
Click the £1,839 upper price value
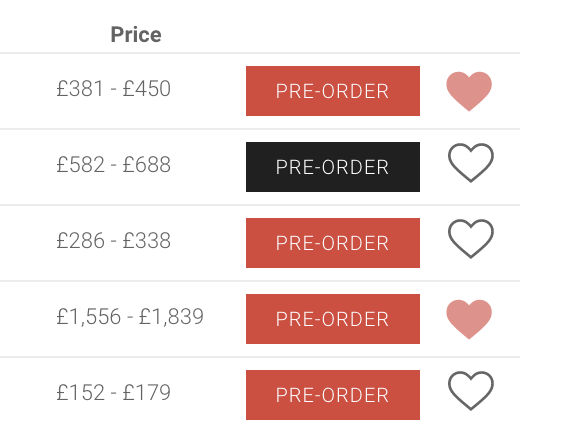[171, 317]
